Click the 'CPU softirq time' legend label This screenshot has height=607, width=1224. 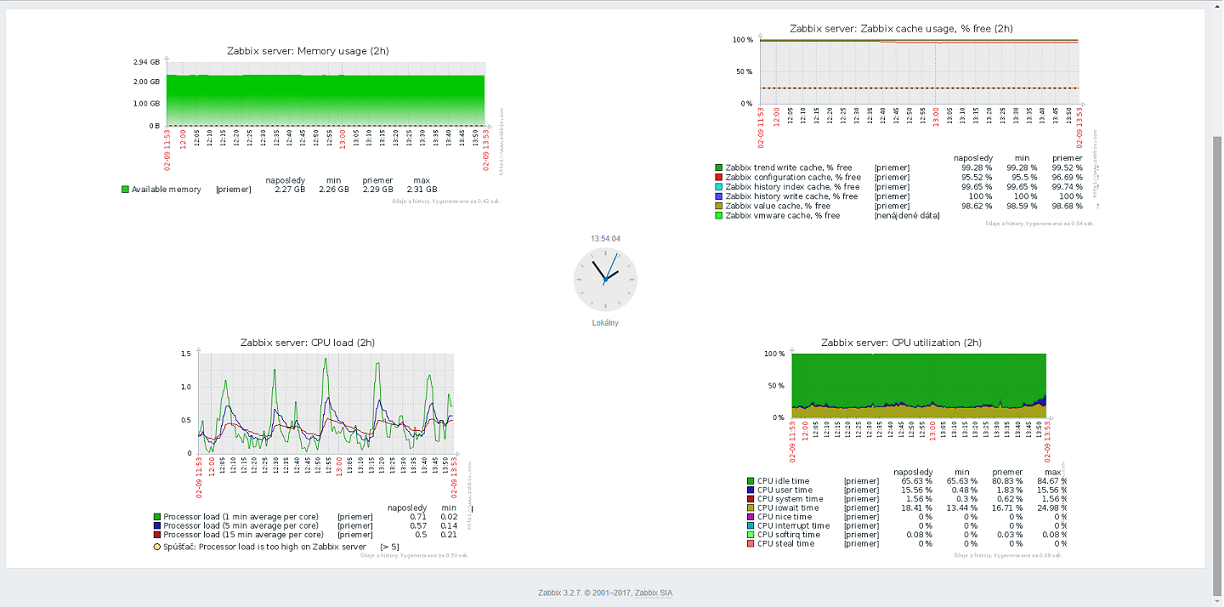(x=789, y=535)
